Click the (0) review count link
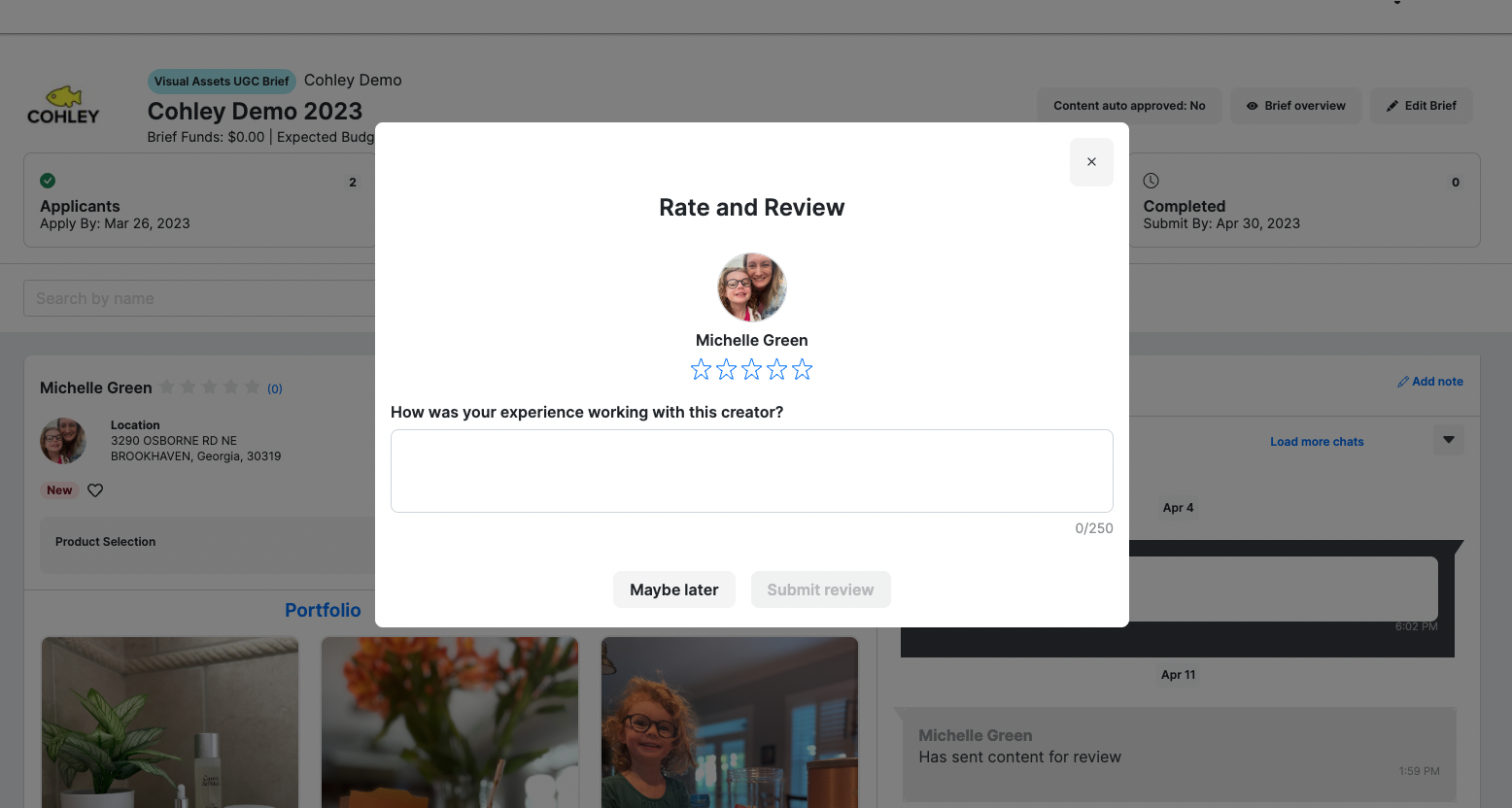This screenshot has height=808, width=1512. pos(275,388)
